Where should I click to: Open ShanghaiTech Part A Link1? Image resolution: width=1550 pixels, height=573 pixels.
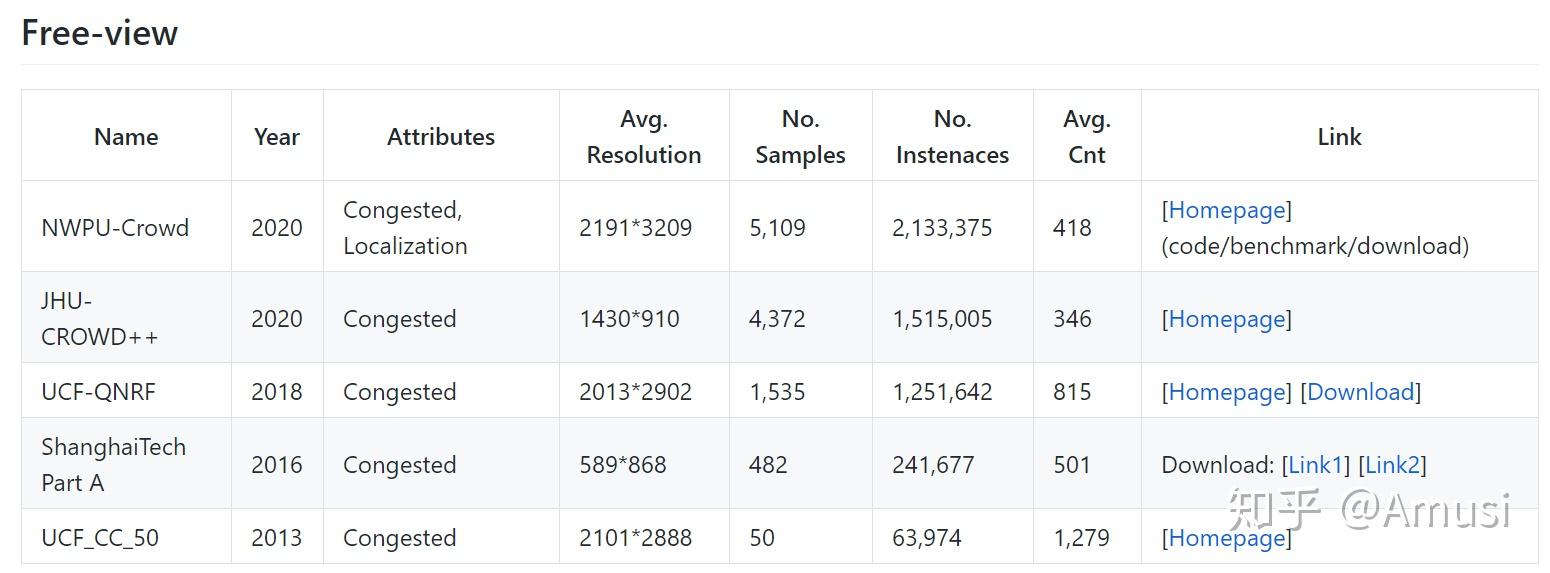pos(1315,465)
